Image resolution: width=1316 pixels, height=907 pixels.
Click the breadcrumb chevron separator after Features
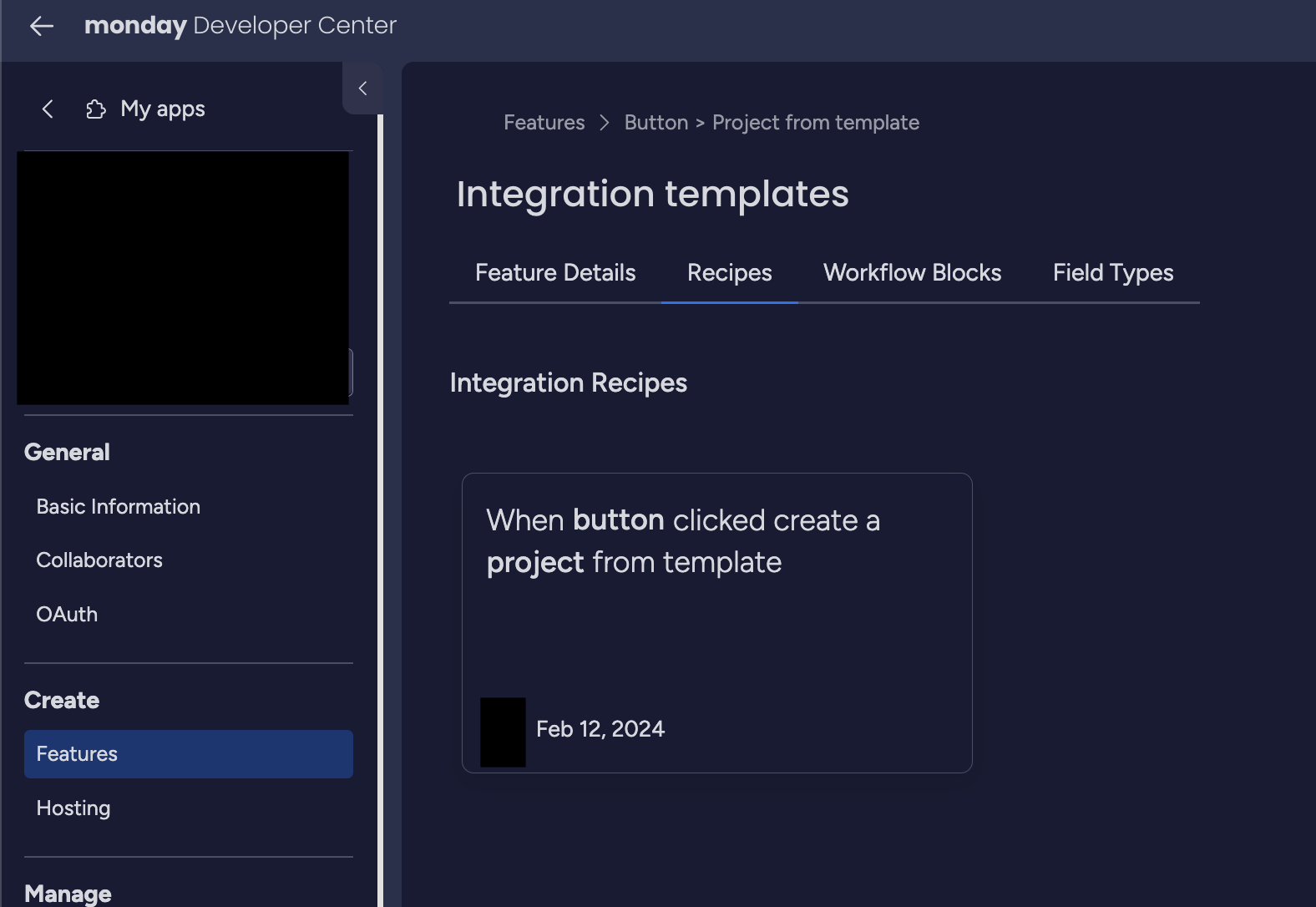(605, 123)
